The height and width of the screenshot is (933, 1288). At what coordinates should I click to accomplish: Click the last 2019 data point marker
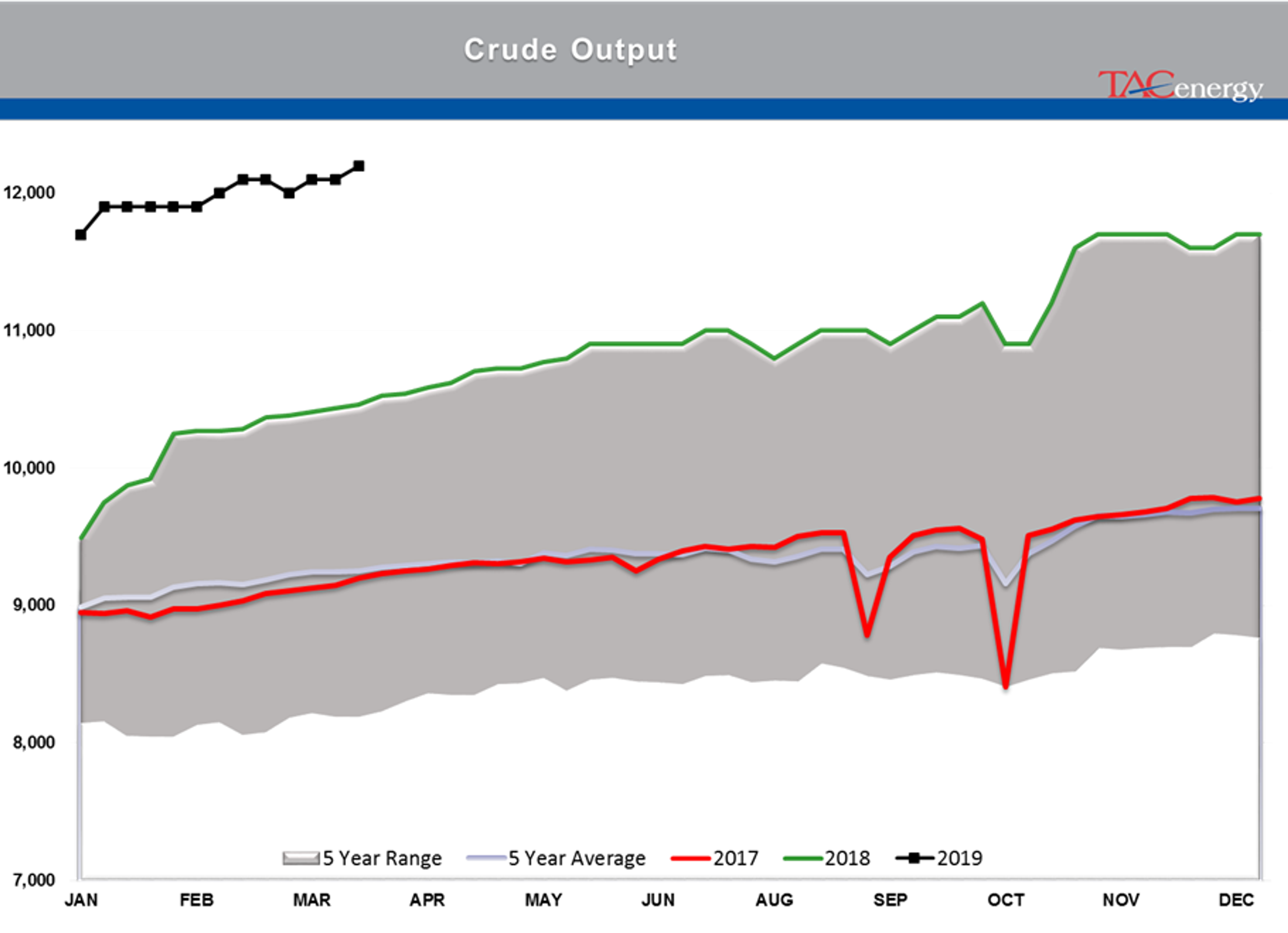(359, 166)
